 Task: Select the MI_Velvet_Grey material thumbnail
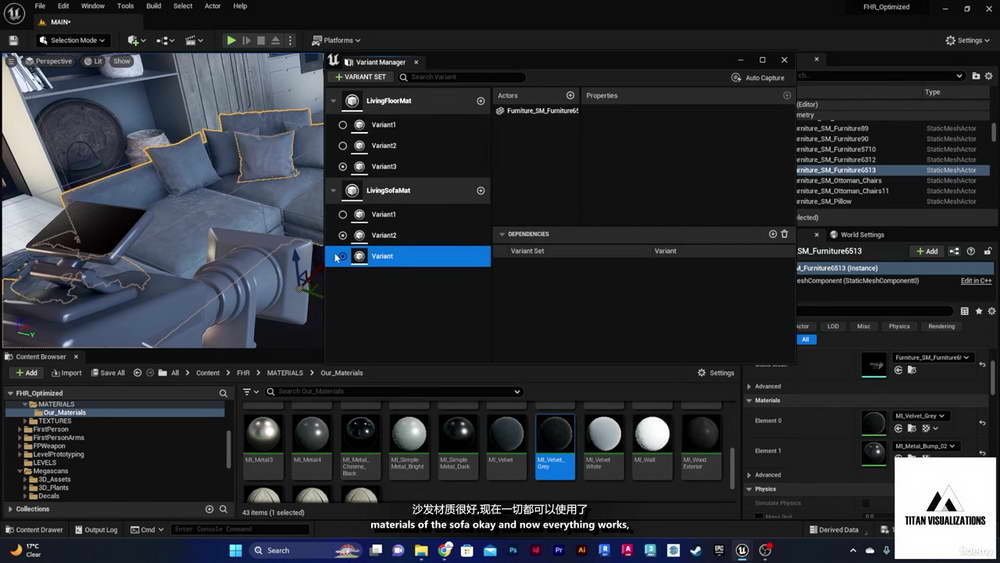coord(555,446)
